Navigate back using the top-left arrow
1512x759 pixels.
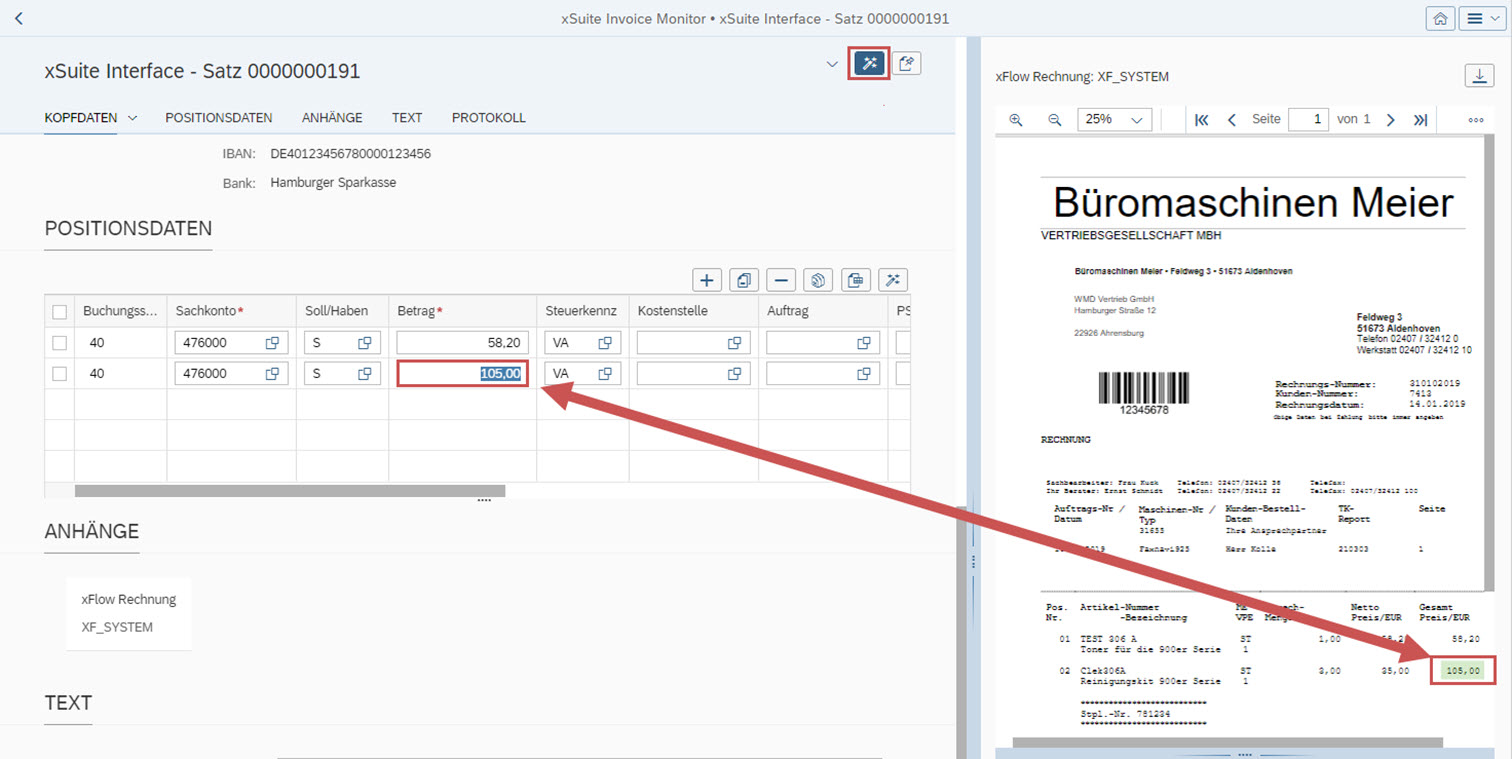click(18, 19)
